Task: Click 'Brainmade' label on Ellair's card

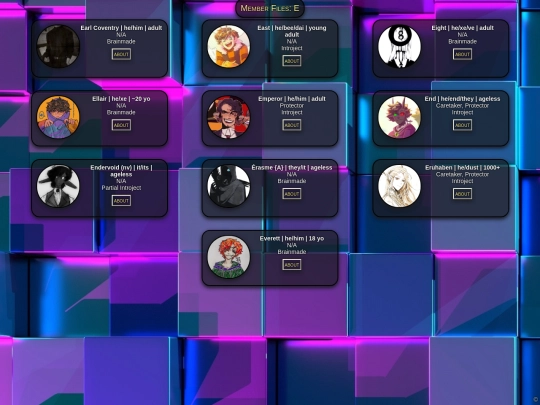Action: coord(121,112)
